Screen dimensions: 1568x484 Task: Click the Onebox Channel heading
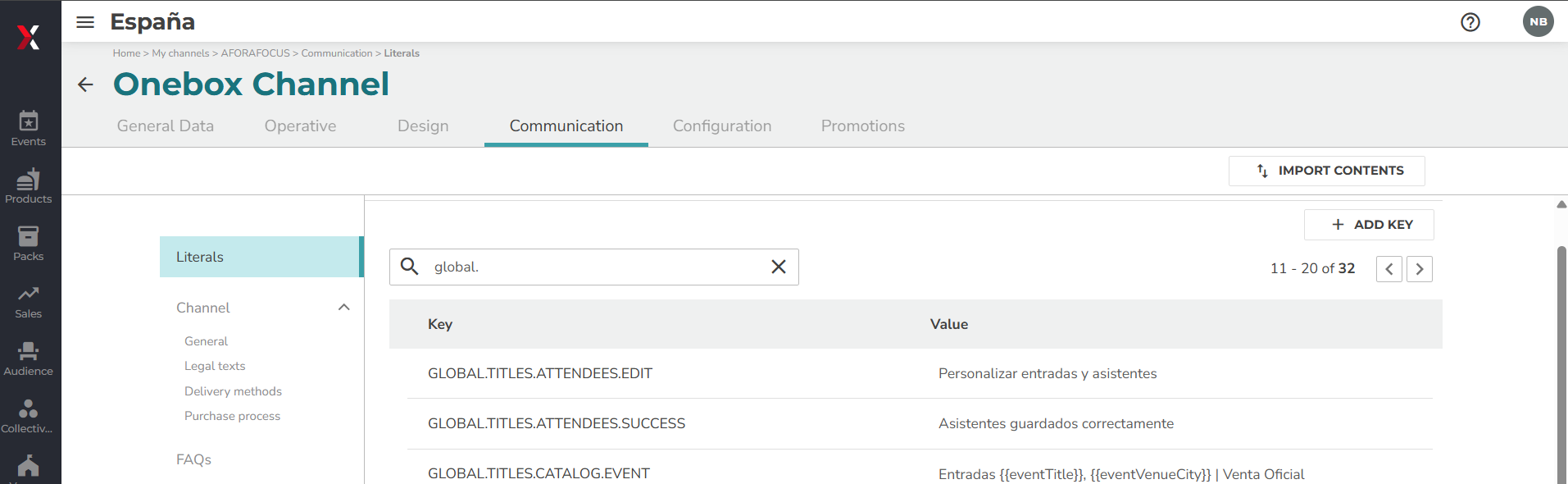click(x=251, y=84)
